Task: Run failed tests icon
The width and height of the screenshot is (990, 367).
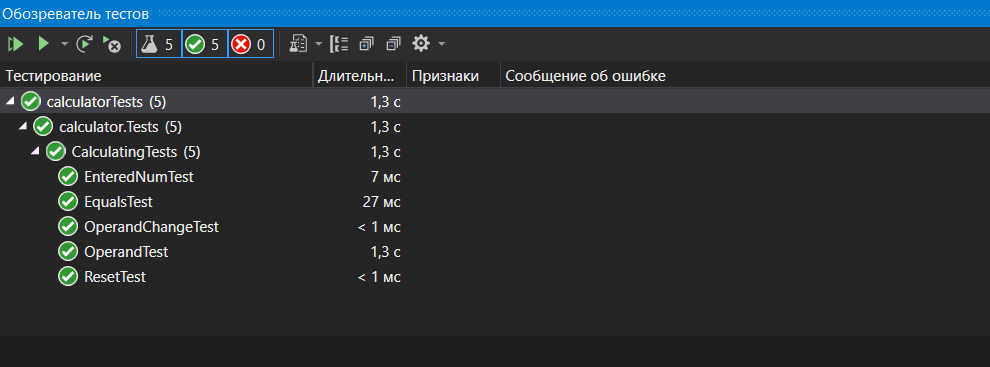Action: (111, 44)
